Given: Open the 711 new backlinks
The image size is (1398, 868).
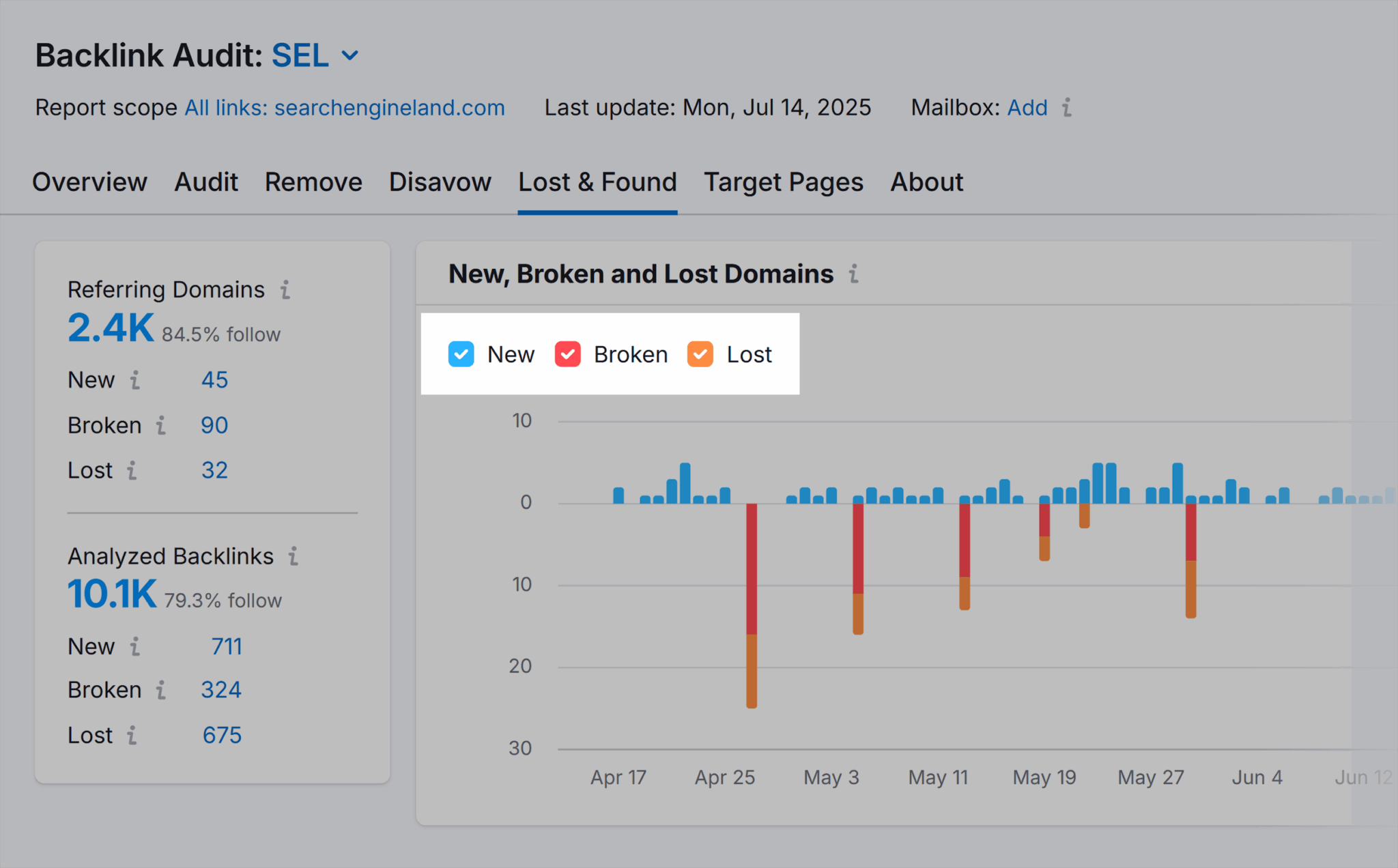Looking at the screenshot, I should click(227, 647).
